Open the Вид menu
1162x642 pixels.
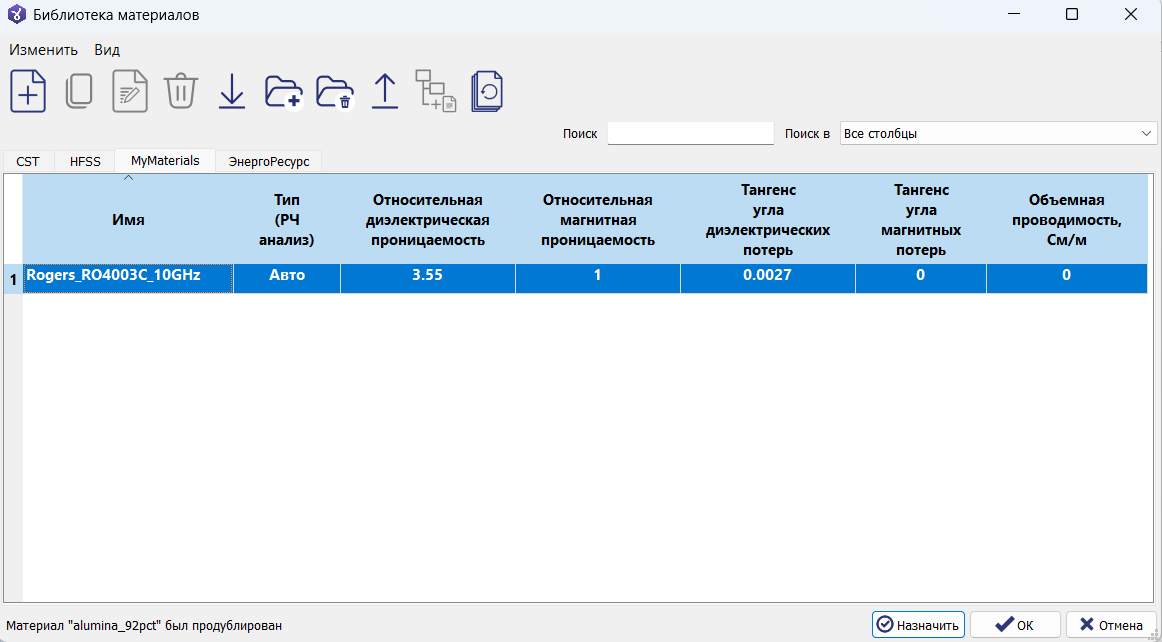pos(107,50)
